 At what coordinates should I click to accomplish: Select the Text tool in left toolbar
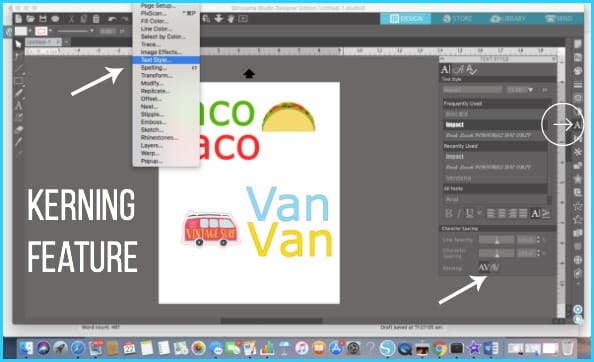coord(18,106)
